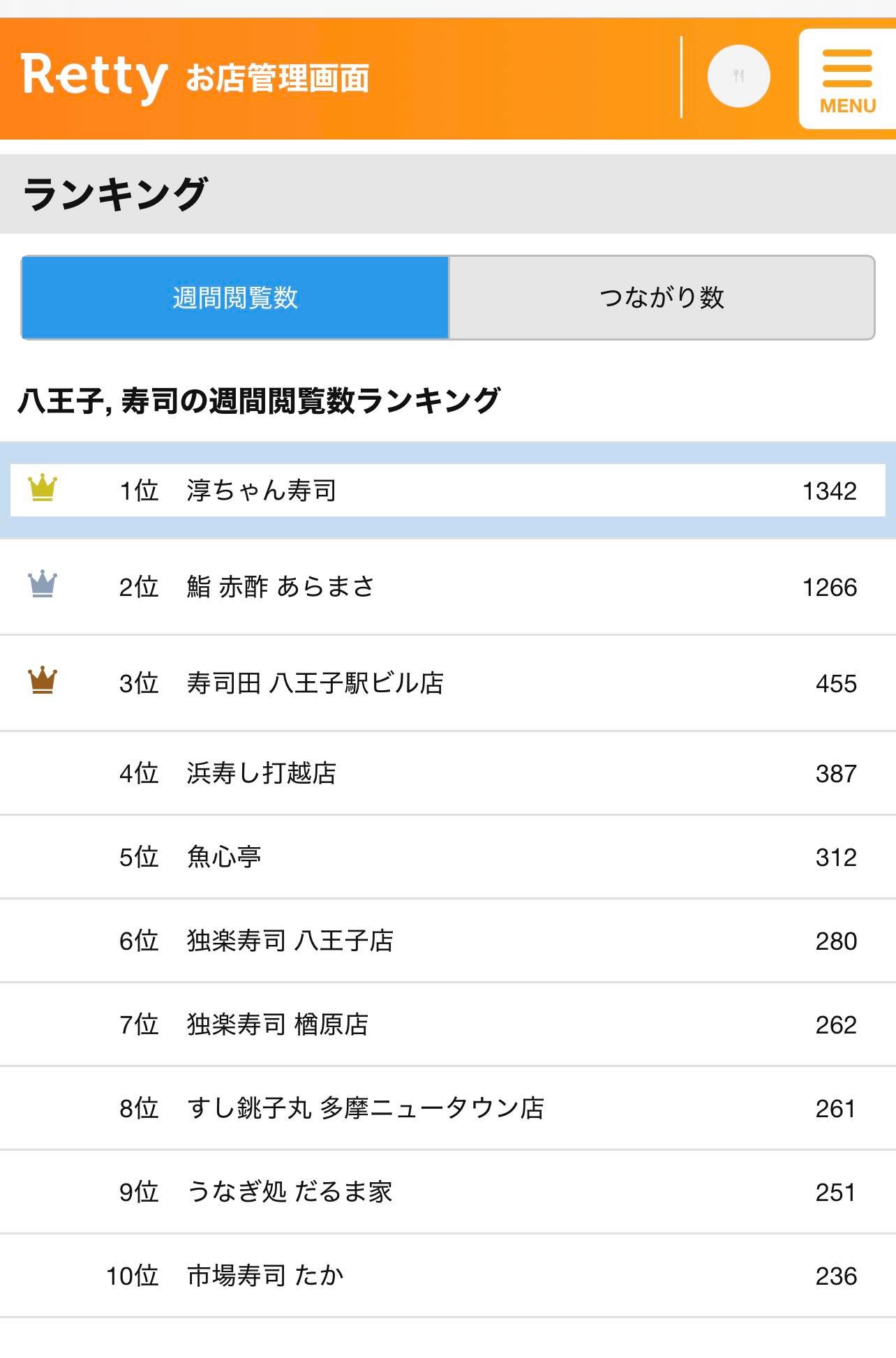Click the gold crown for rank 1
Image resolution: width=896 pixels, height=1358 pixels.
click(x=43, y=487)
